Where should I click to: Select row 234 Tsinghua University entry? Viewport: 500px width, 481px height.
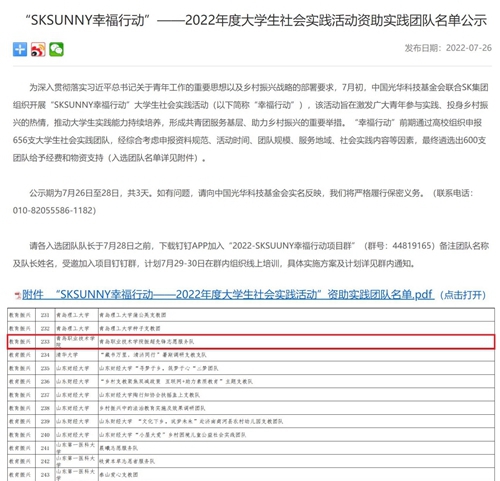click(251, 355)
